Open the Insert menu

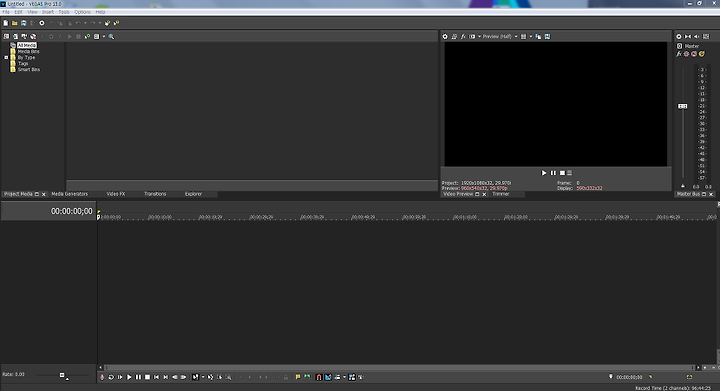(48, 12)
